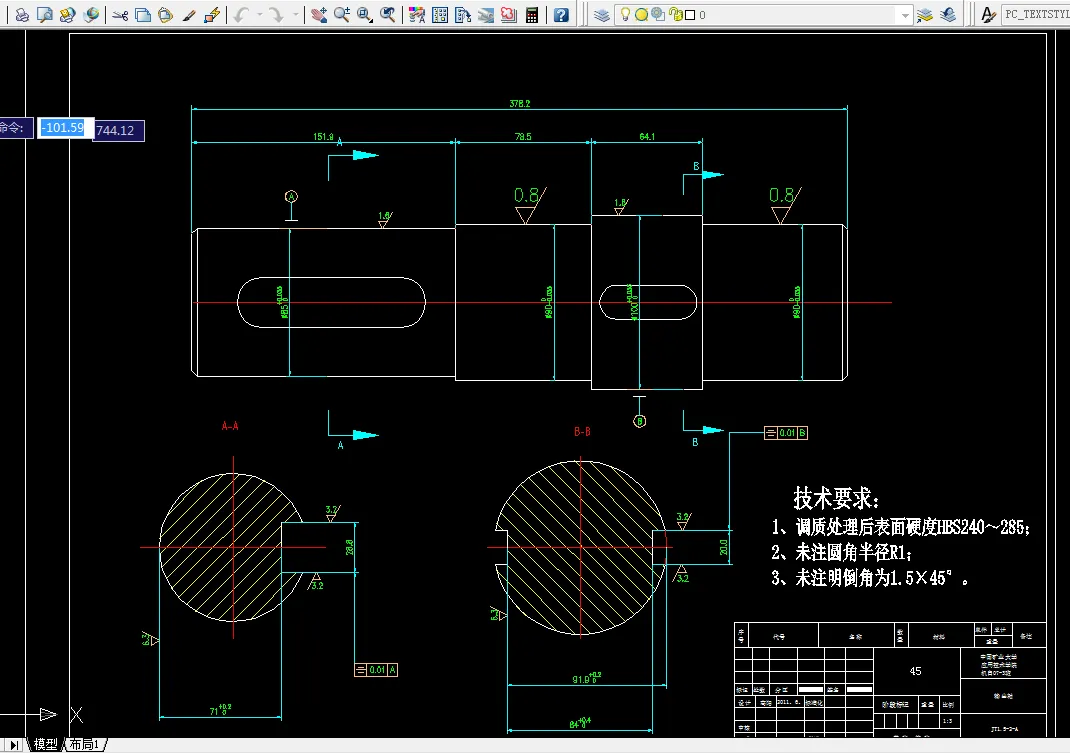Open the Properties palette icon
Screen dimensions: 1070x755
pos(417,14)
